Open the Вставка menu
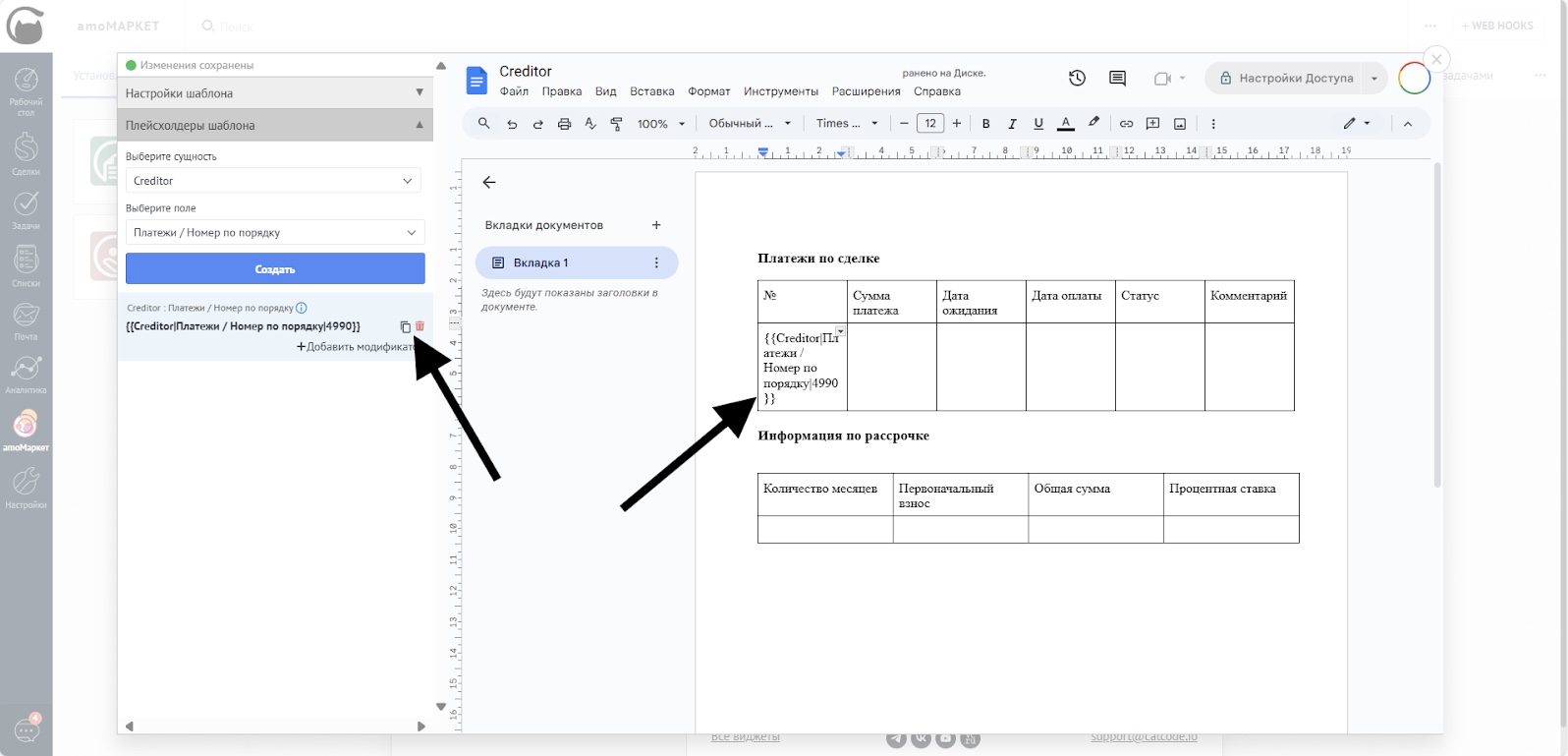 [652, 91]
